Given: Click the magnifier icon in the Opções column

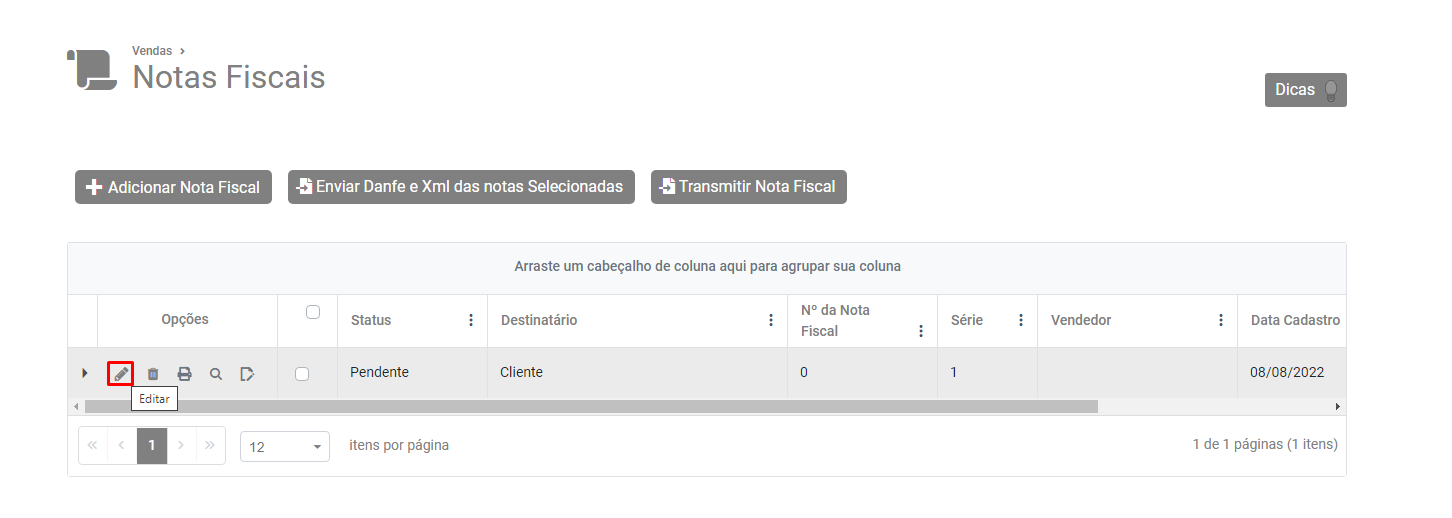Looking at the screenshot, I should point(216,373).
